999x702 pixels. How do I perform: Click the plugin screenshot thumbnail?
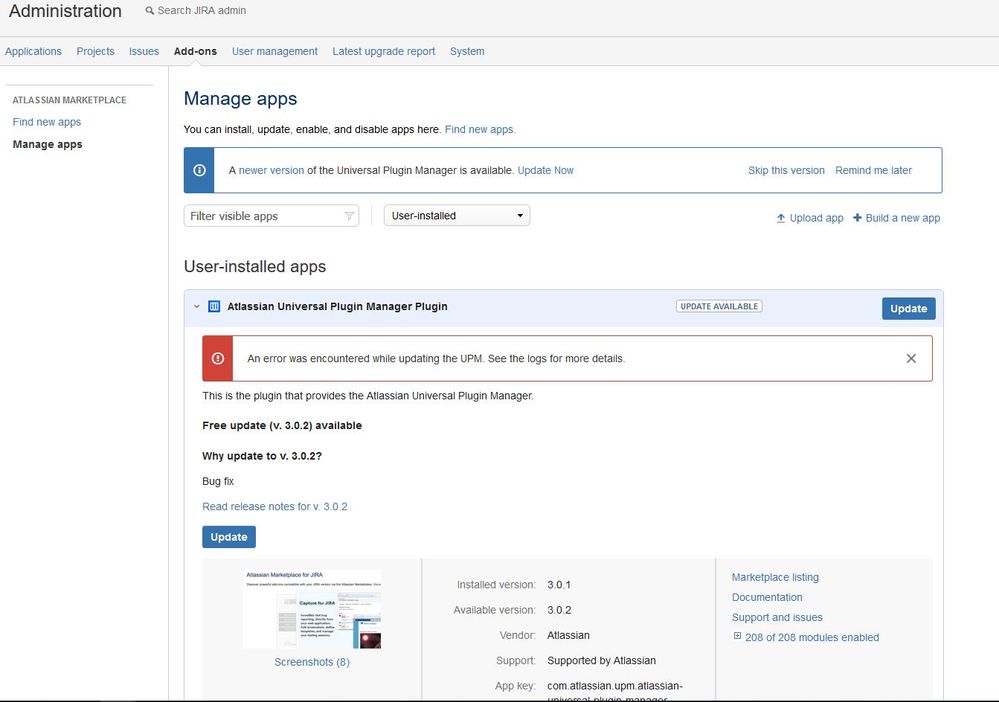point(312,609)
